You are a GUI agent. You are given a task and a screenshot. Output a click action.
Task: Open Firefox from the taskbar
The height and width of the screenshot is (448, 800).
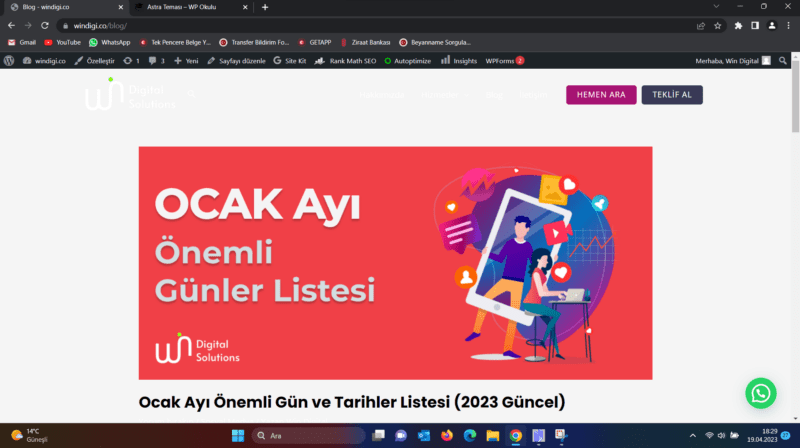pyautogui.click(x=447, y=436)
